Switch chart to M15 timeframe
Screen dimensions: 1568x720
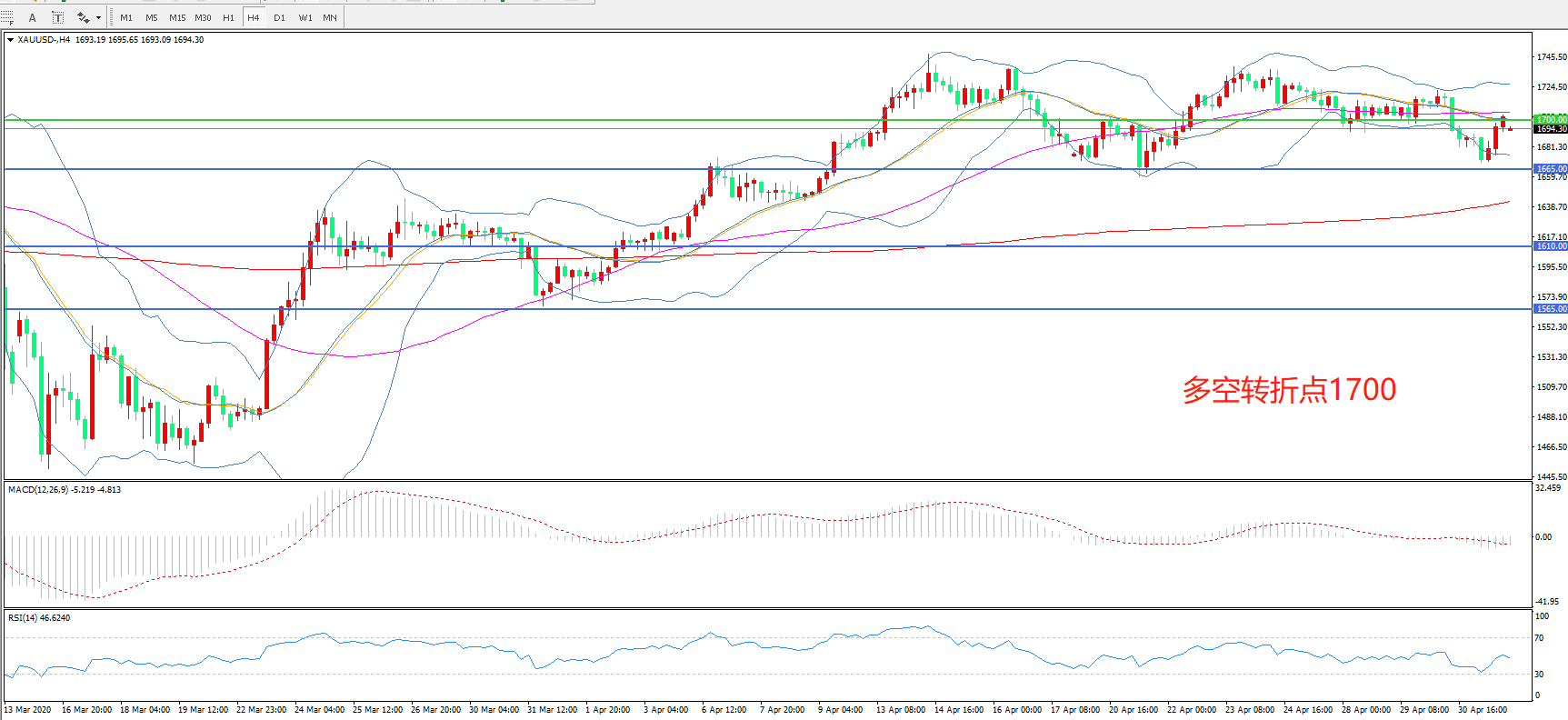[x=177, y=17]
